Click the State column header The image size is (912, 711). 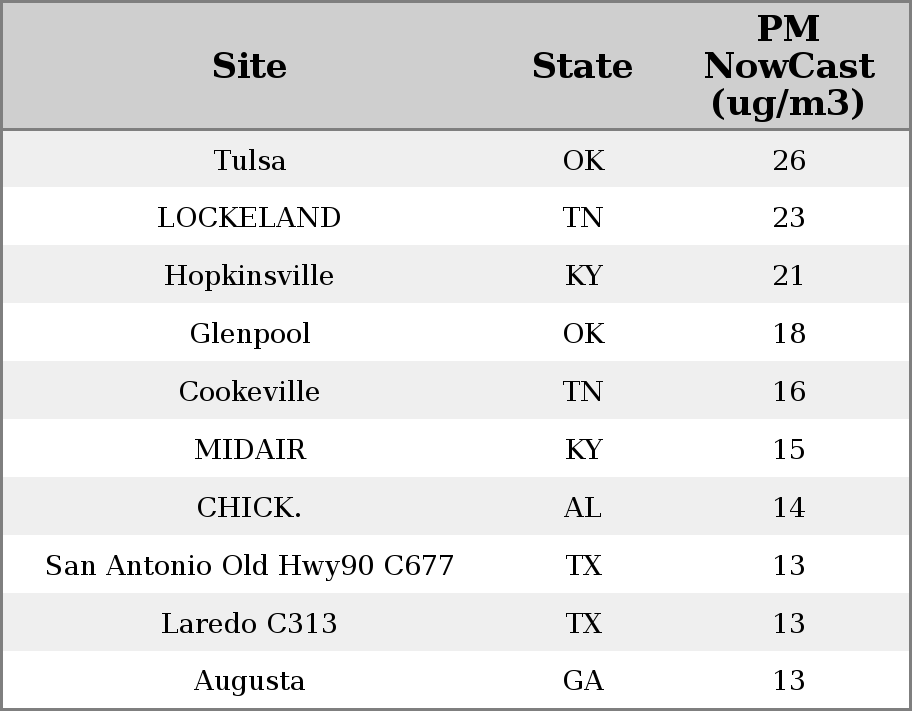(582, 66)
